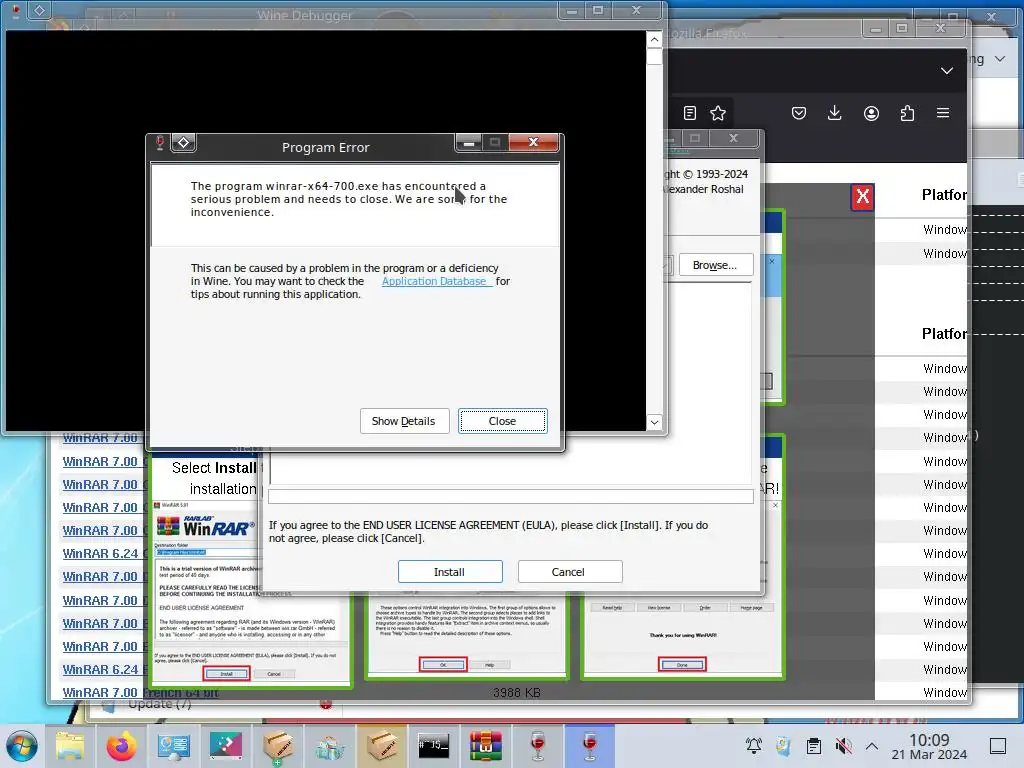Click show desktop icon at taskbar end

[x=998, y=746]
